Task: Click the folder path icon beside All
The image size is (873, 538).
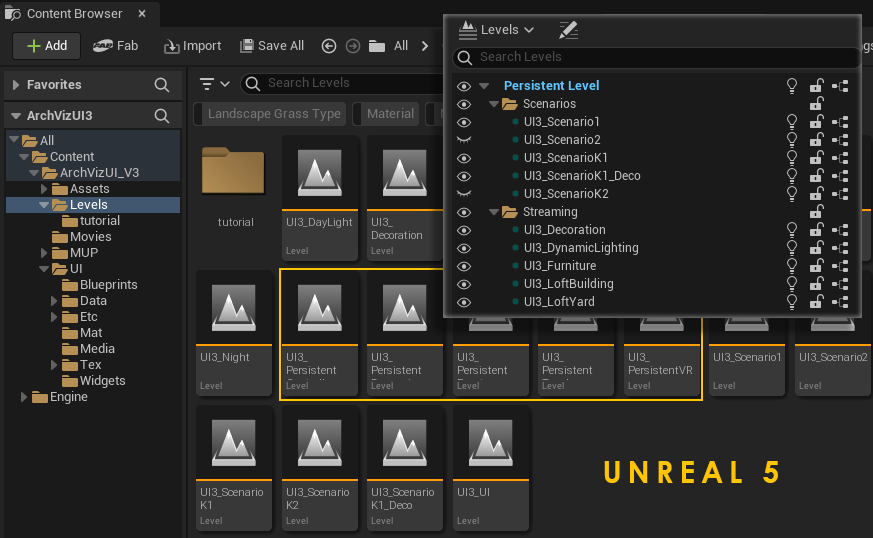Action: pyautogui.click(x=377, y=46)
